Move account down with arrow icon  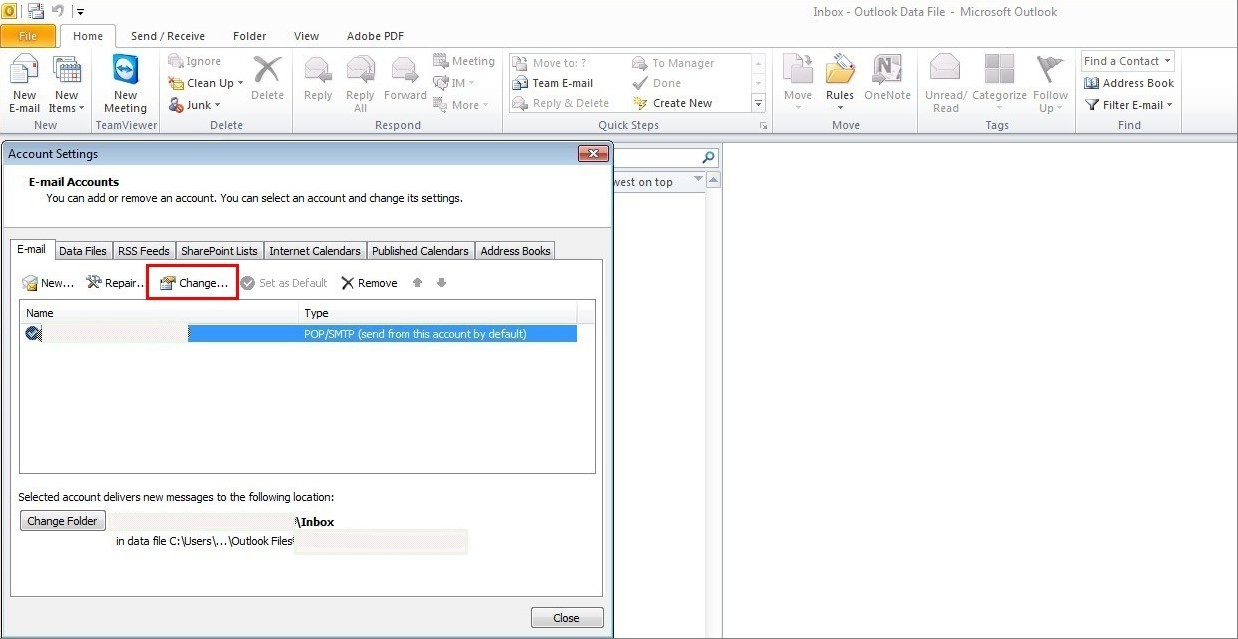point(441,283)
